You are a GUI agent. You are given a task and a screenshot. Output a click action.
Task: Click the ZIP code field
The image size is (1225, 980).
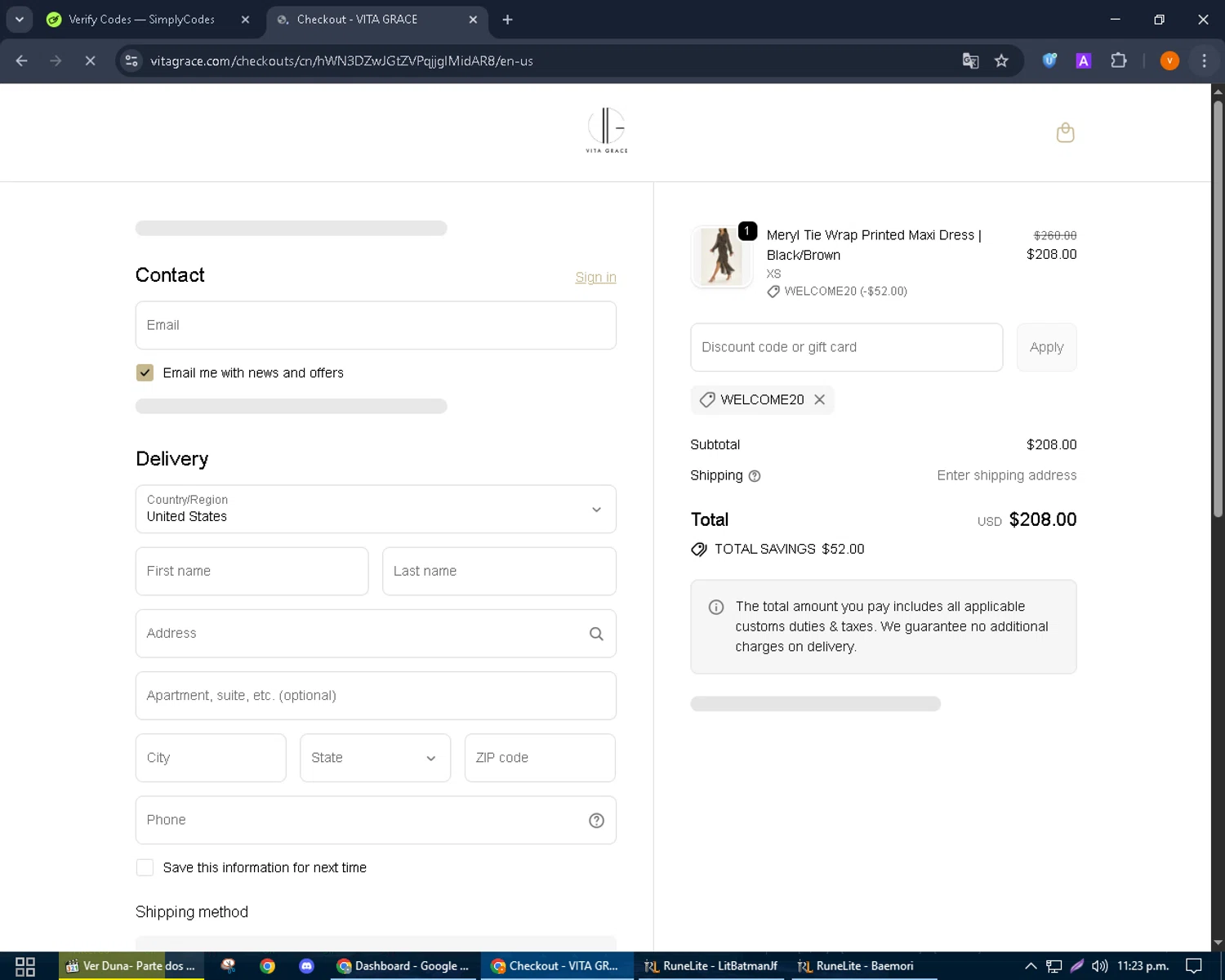(x=540, y=758)
